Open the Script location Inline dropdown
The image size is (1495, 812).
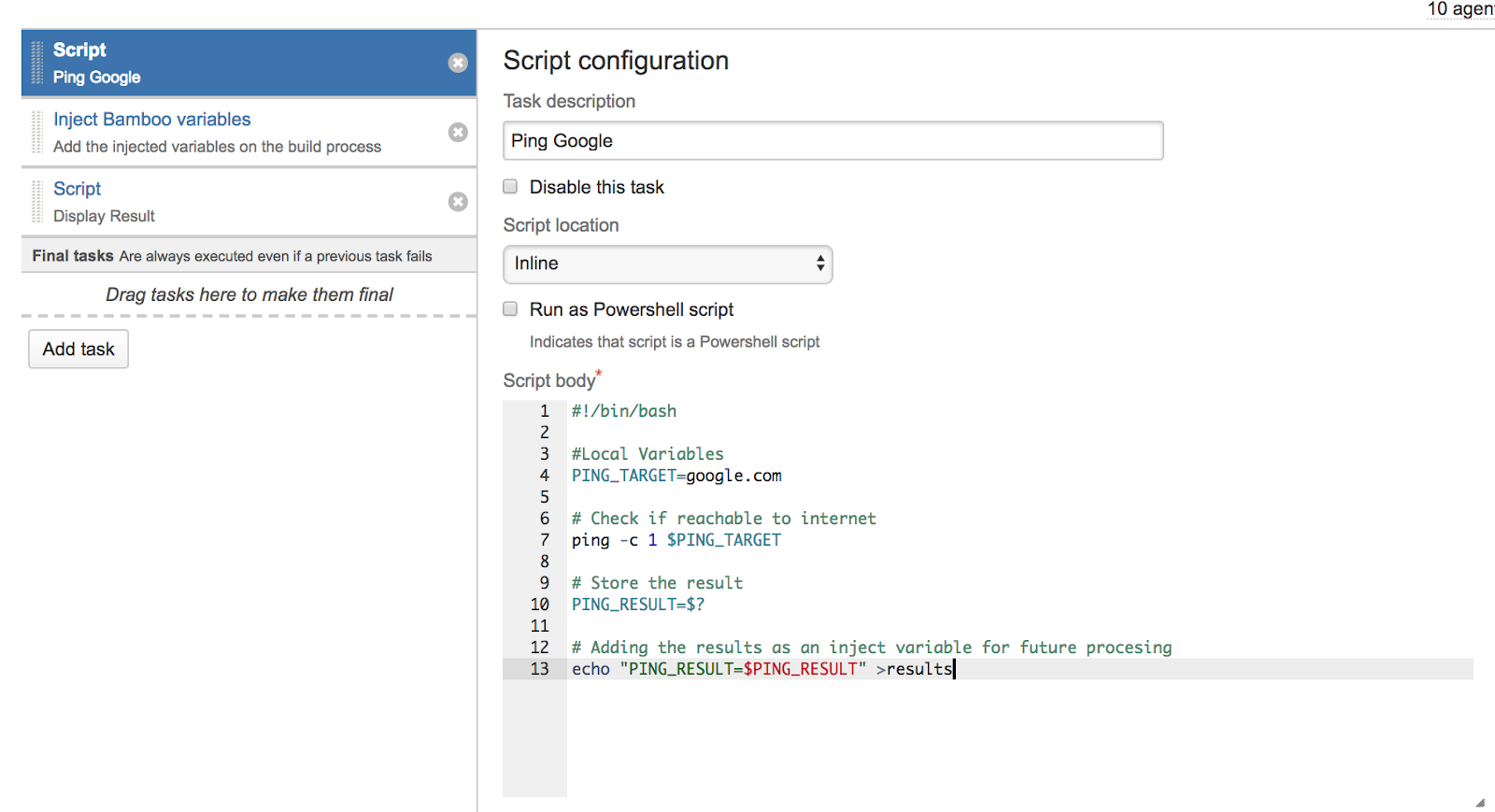click(x=667, y=264)
